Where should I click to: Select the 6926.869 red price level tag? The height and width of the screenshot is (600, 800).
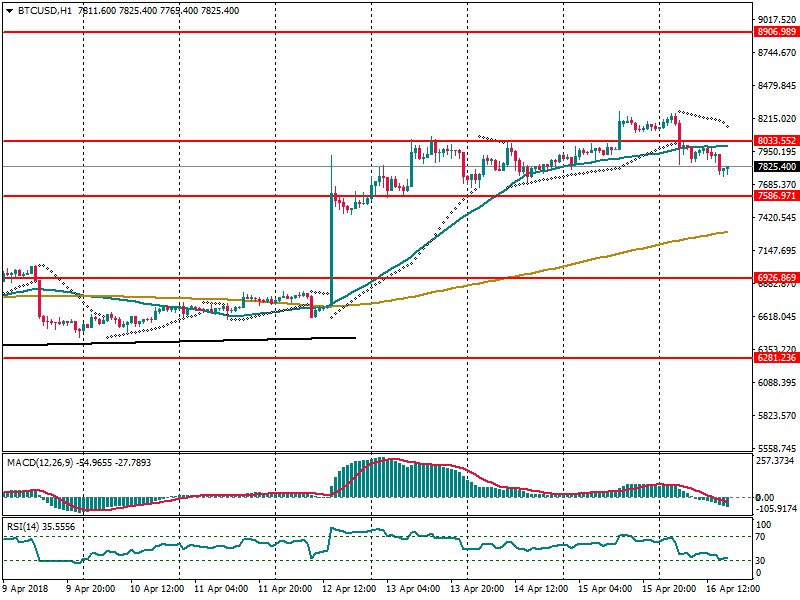click(x=776, y=278)
